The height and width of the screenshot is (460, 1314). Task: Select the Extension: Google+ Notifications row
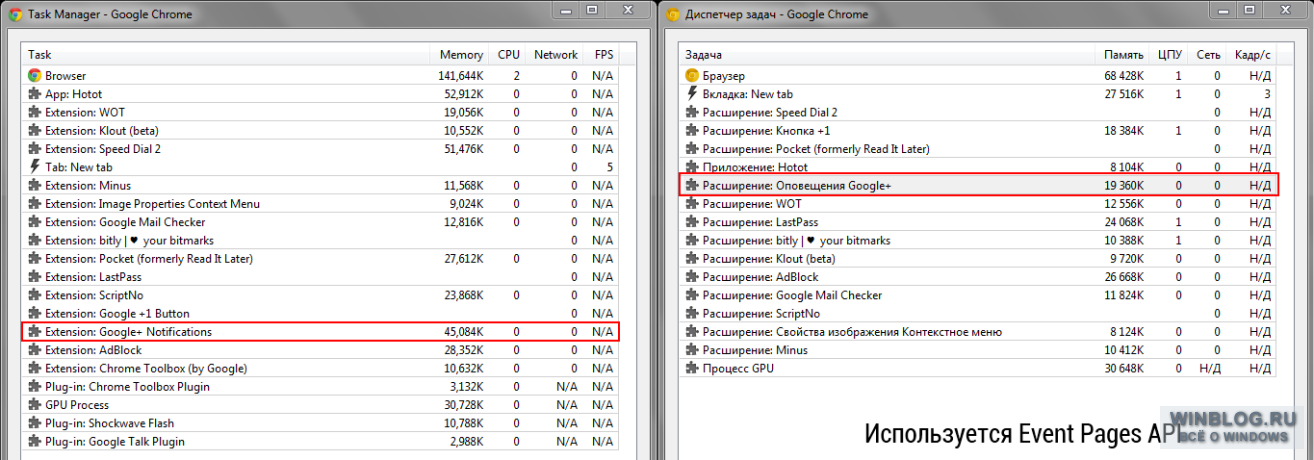[x=321, y=332]
